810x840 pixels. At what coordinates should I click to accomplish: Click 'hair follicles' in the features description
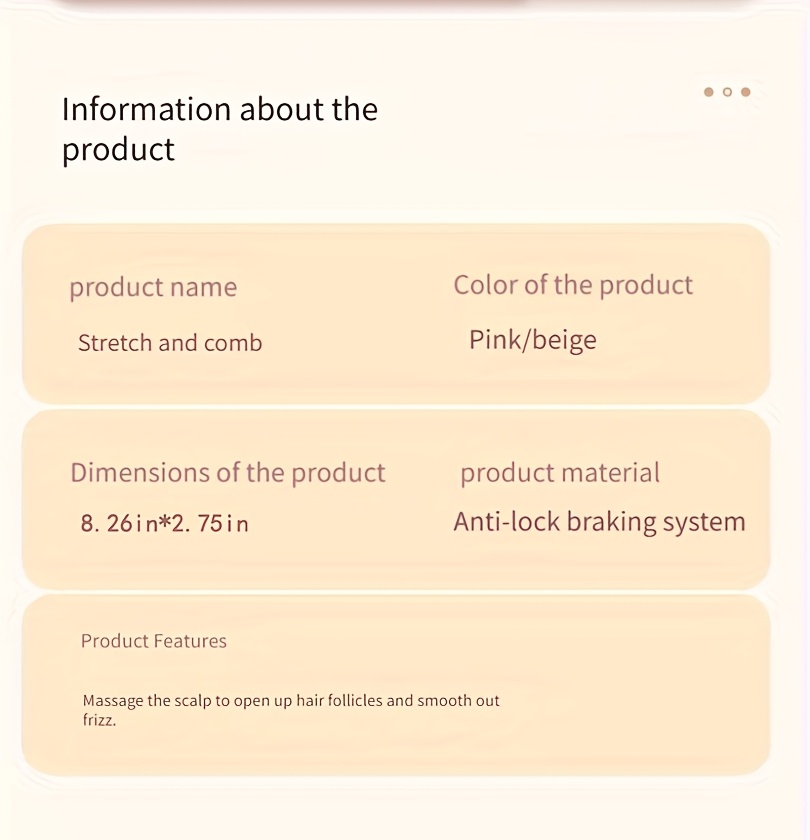pyautogui.click(x=339, y=700)
